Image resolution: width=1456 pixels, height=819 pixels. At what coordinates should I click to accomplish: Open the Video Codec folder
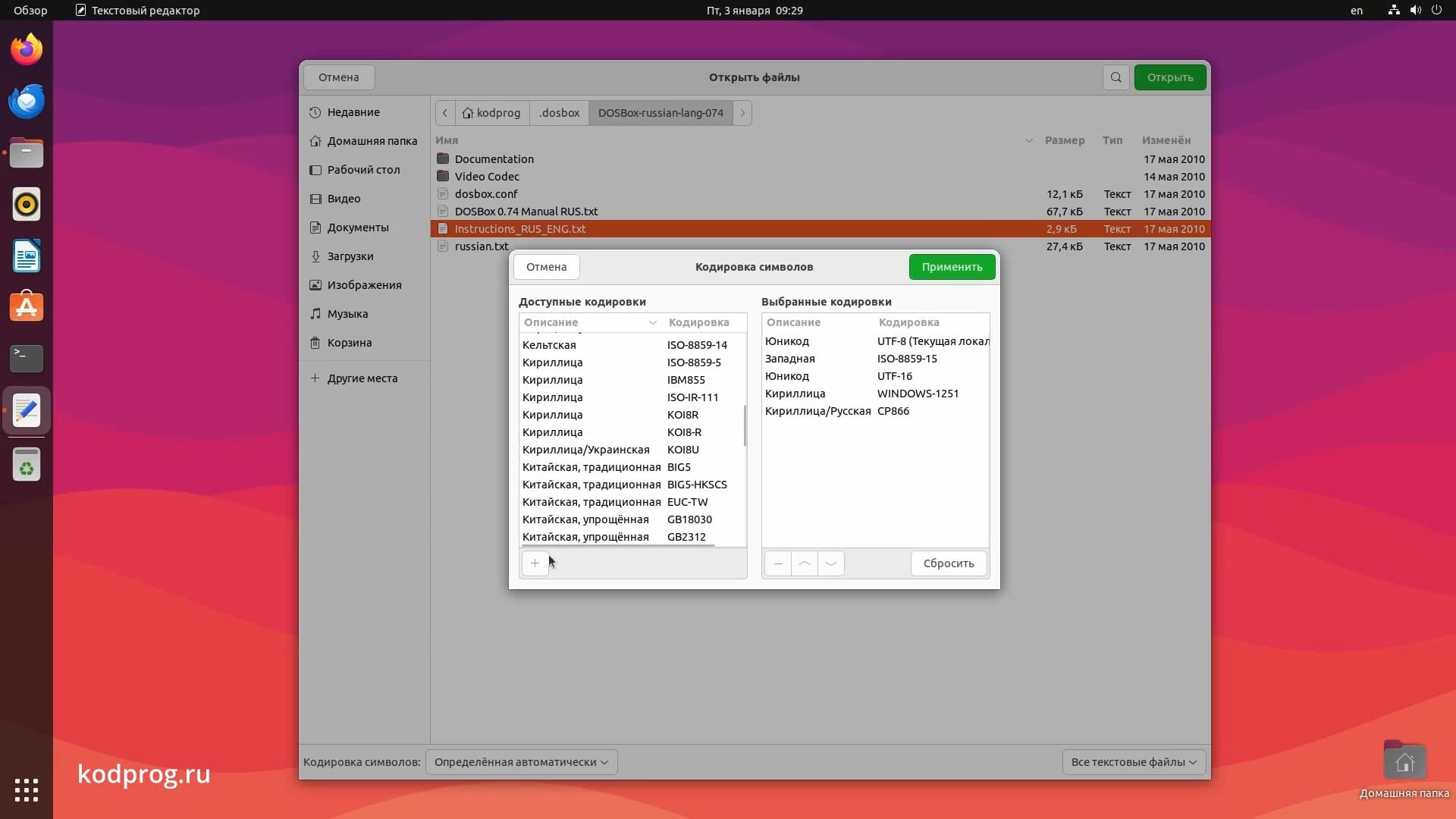pyautogui.click(x=821, y=177)
